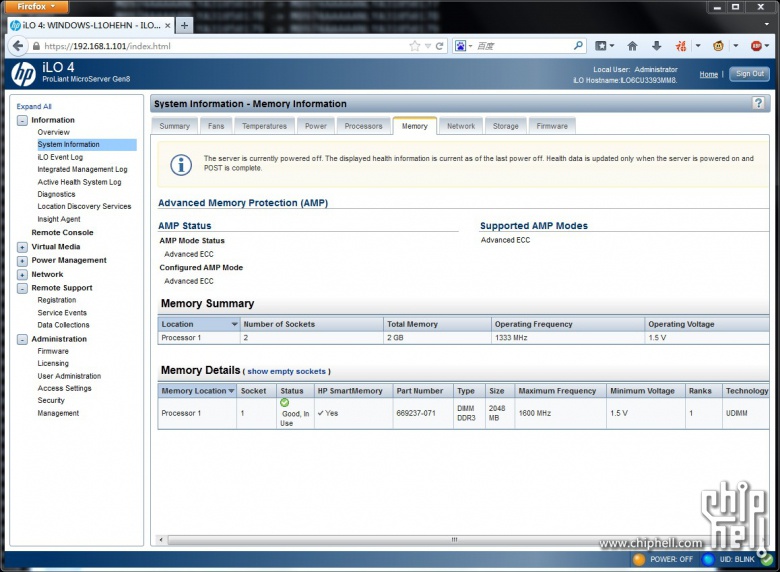Switch to the Processors tab
Viewport: 780px width, 572px height.
[363, 126]
